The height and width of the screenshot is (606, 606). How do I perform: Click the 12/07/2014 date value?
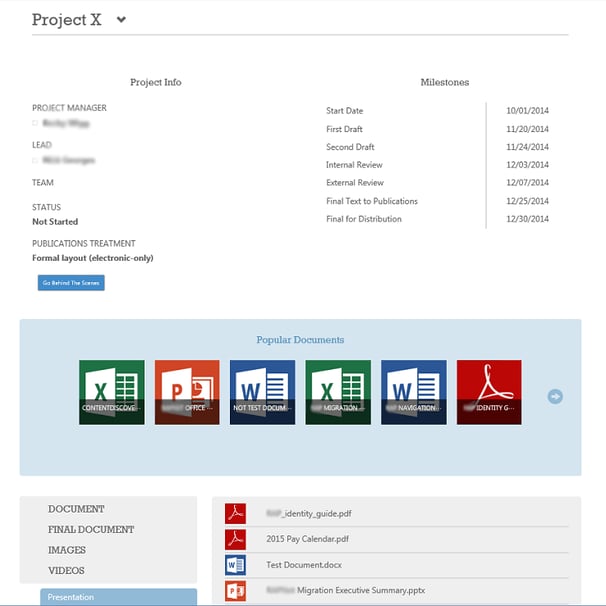[528, 183]
